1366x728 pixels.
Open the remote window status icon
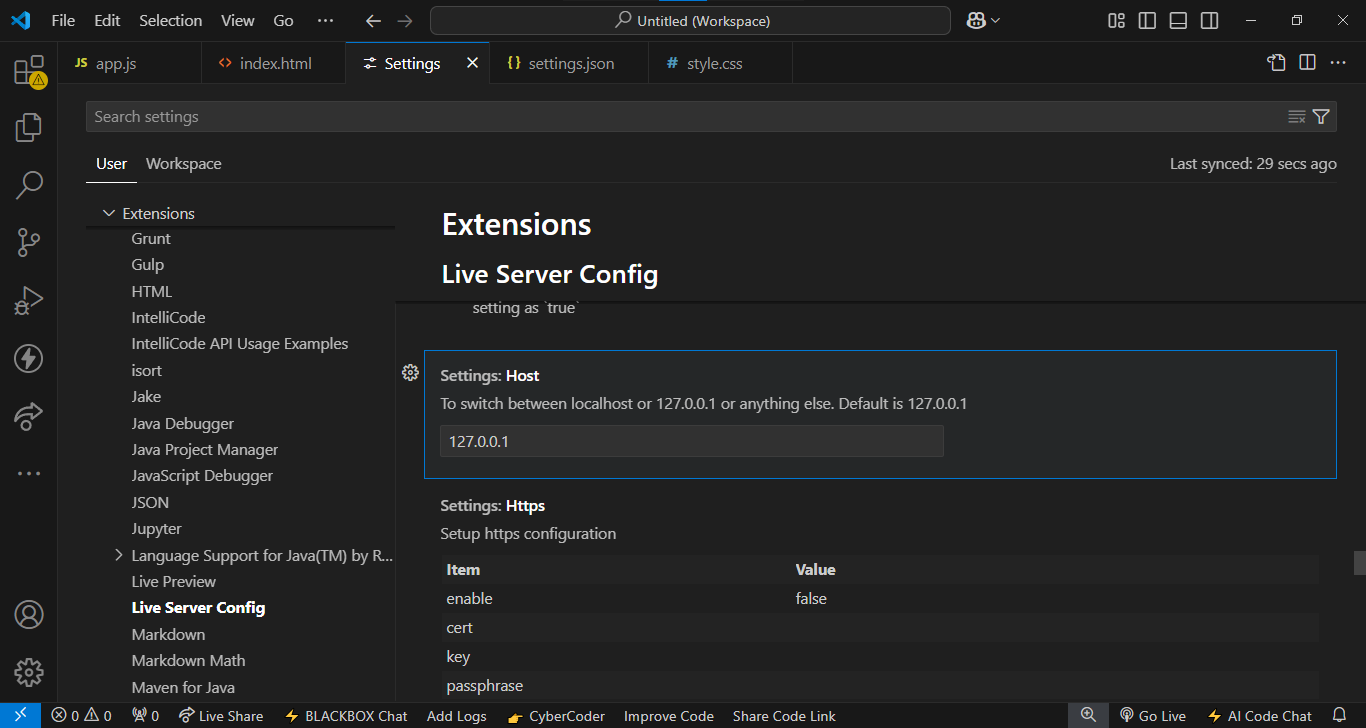pyautogui.click(x=20, y=716)
